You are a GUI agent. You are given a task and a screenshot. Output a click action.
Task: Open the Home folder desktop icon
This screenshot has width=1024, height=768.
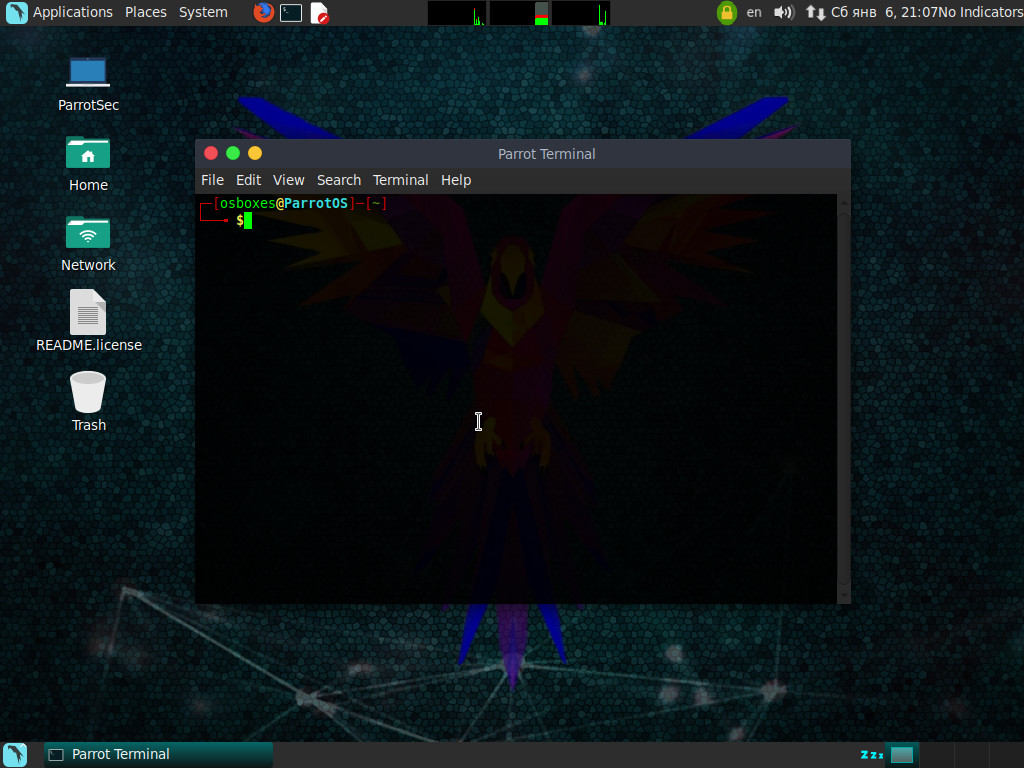click(x=88, y=165)
